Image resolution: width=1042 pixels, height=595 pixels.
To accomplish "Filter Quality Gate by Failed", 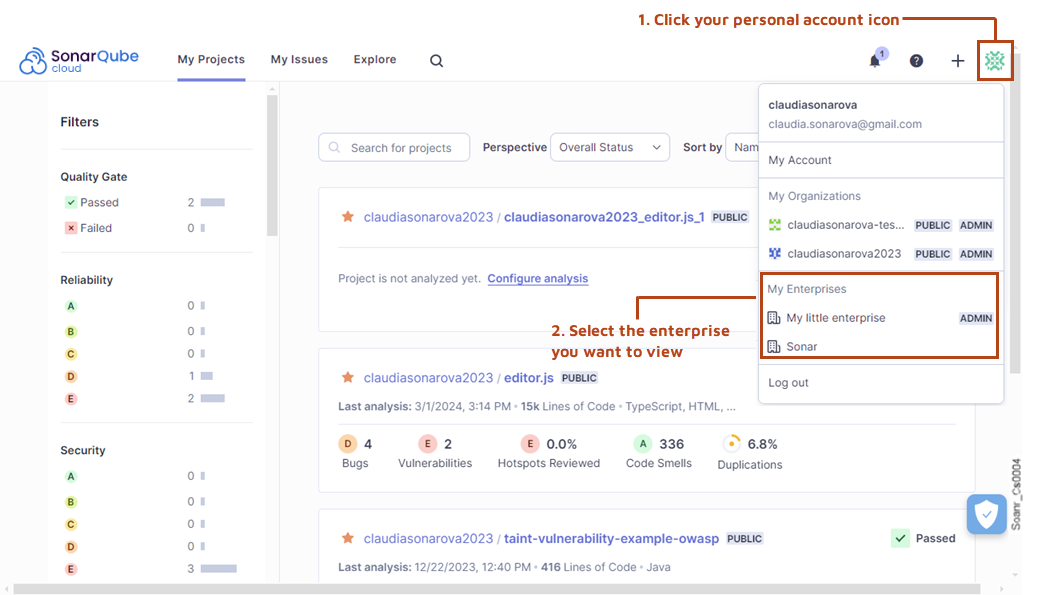I will coord(88,228).
